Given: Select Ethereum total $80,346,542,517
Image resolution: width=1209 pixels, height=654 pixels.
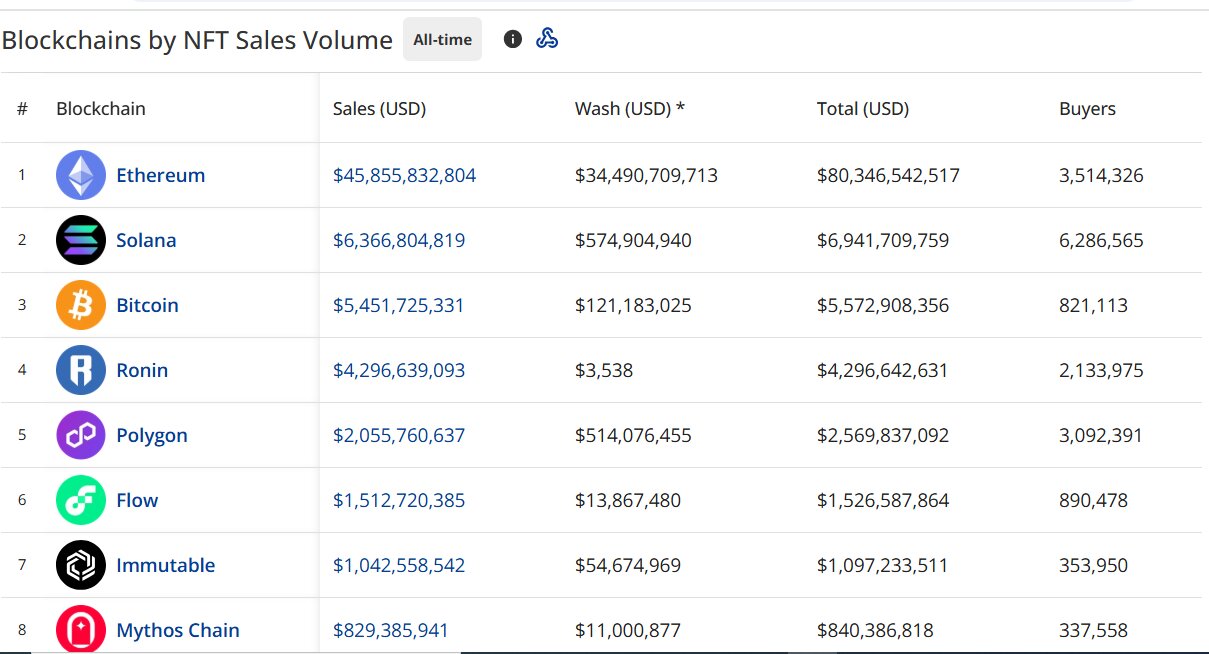Looking at the screenshot, I should tap(888, 175).
